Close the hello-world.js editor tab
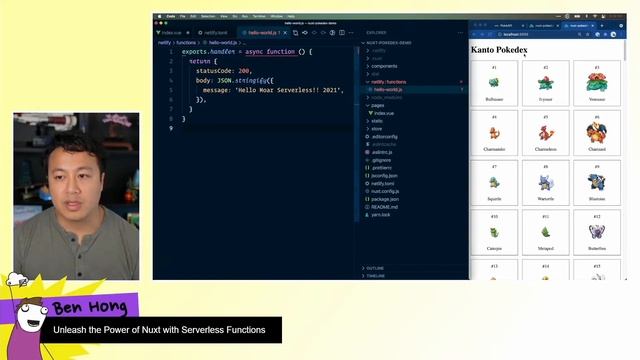Screen dimensions: 640x360 point(285,33)
